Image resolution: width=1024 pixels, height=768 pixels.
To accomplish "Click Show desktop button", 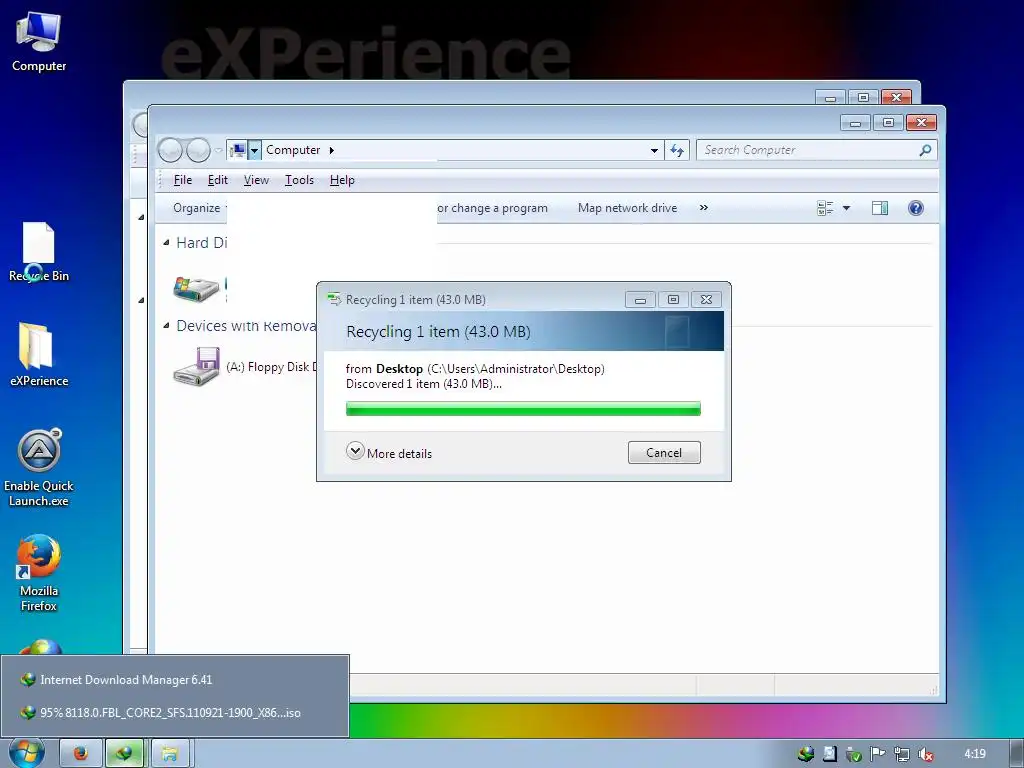I will coord(1017,753).
